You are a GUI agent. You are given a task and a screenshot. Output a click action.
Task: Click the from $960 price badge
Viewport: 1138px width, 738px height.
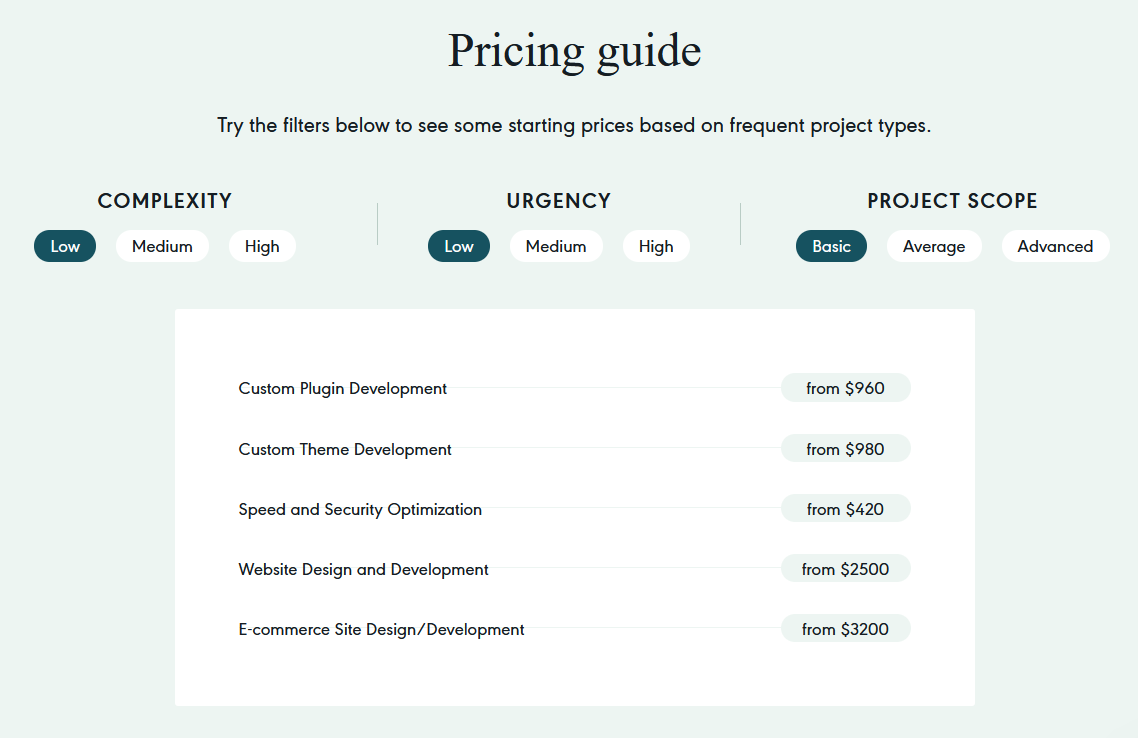coord(845,388)
